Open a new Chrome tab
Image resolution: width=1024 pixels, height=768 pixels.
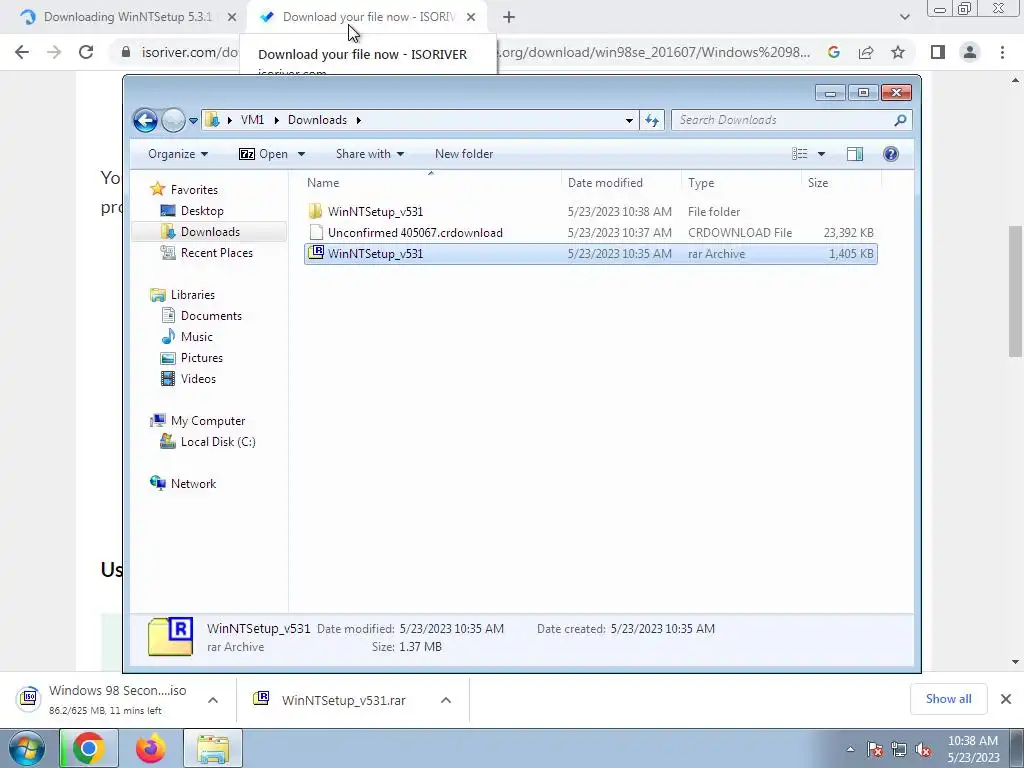pyautogui.click(x=509, y=17)
